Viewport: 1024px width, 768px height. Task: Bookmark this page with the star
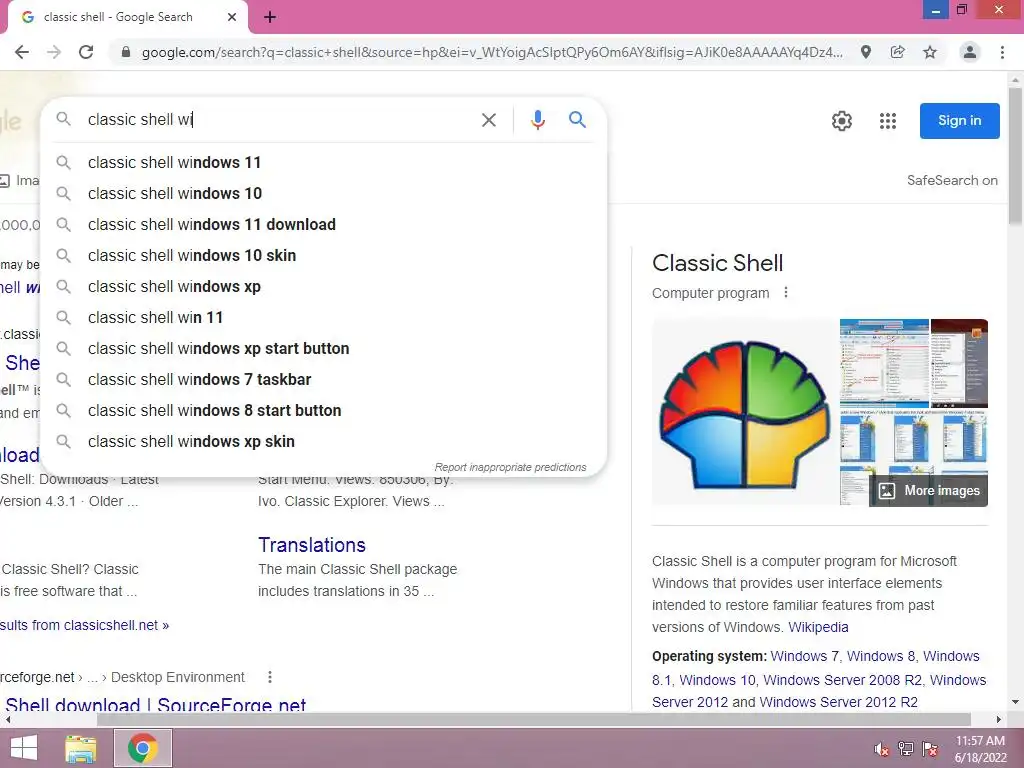pos(930,52)
